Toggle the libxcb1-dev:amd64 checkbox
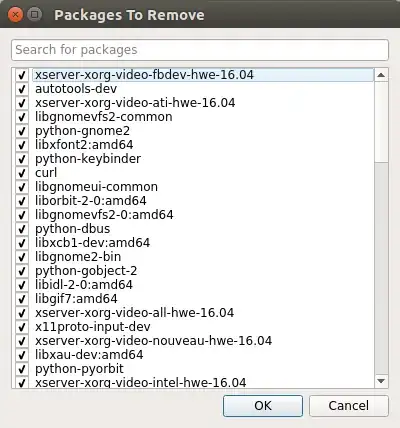 (x=22, y=243)
